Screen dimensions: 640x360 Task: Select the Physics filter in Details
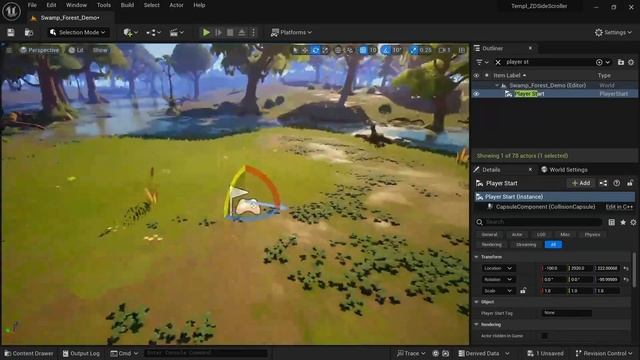point(592,235)
